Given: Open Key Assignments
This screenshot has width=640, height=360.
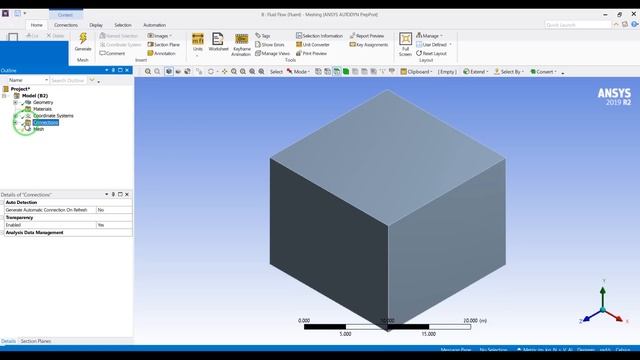Looking at the screenshot, I should pyautogui.click(x=369, y=44).
